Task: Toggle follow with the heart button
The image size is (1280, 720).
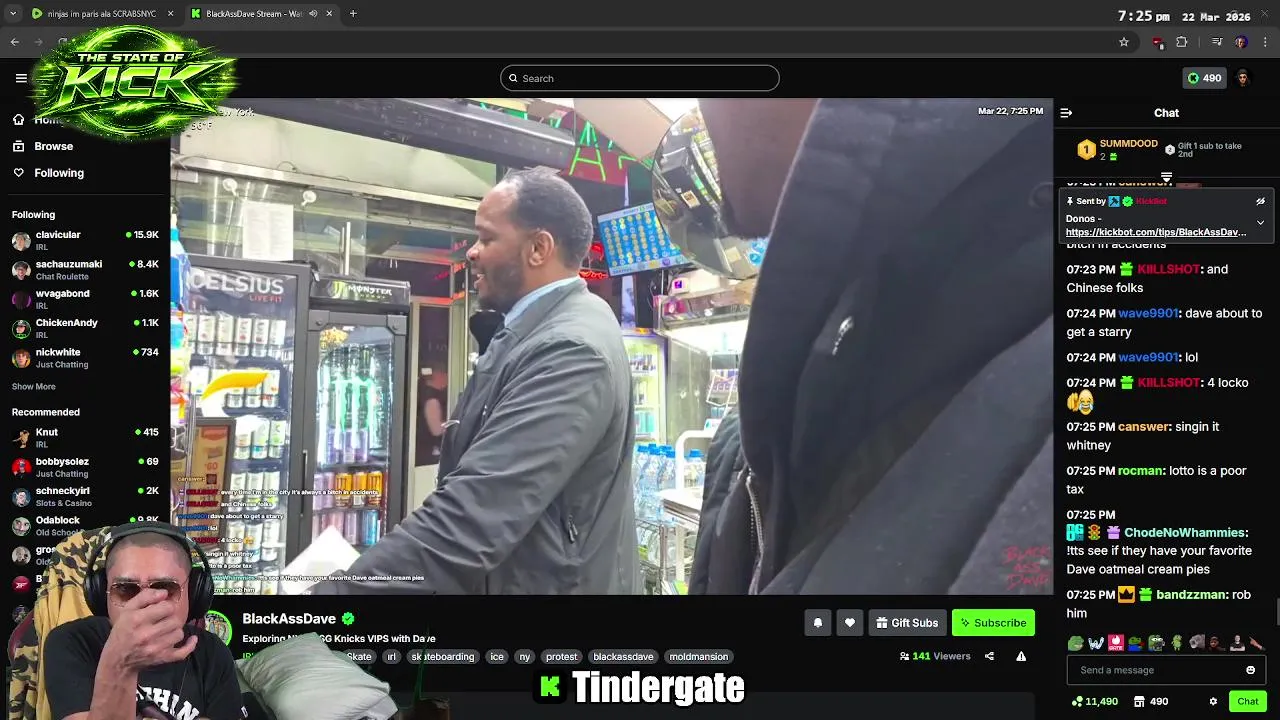Action: tap(850, 623)
